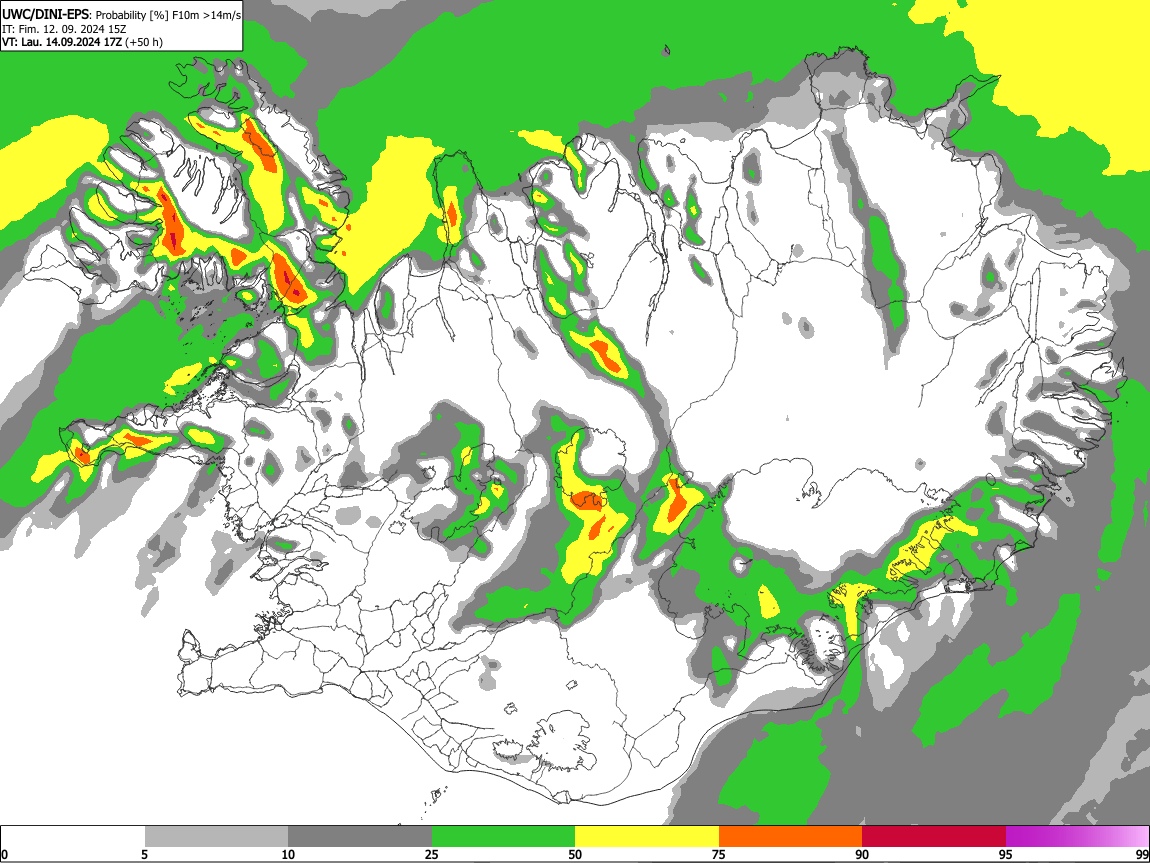Click the yellow 50–75 legend band
This screenshot has width=1150, height=863.
point(647,836)
